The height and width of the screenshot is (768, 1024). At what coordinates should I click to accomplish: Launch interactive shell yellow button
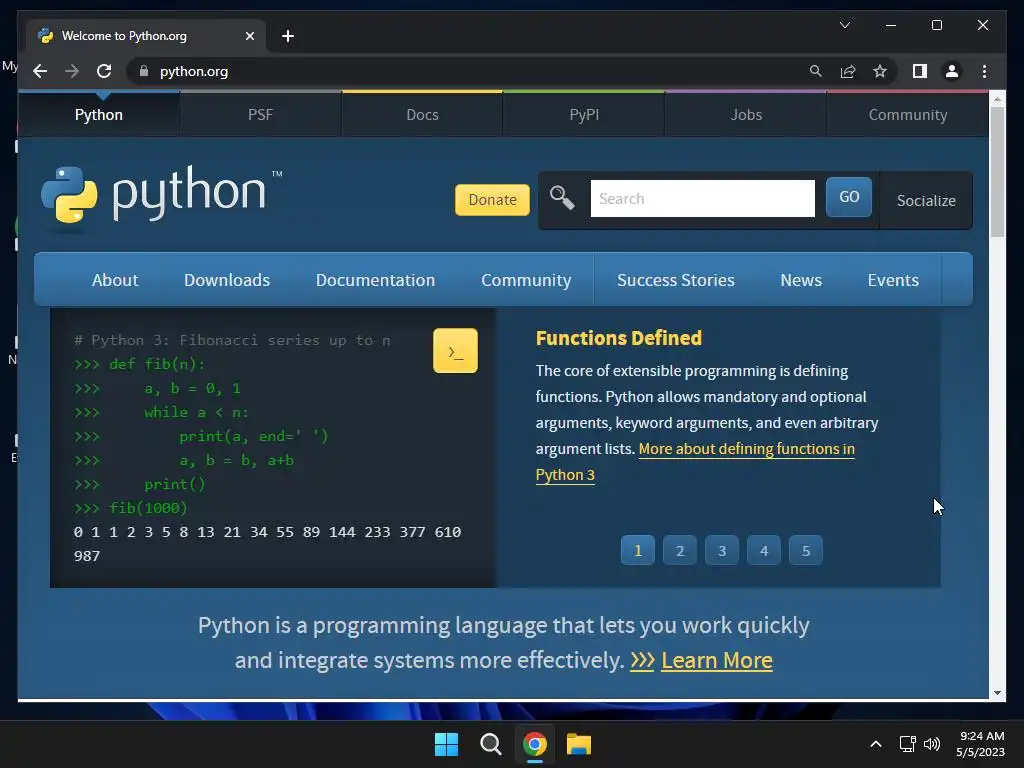tap(455, 351)
